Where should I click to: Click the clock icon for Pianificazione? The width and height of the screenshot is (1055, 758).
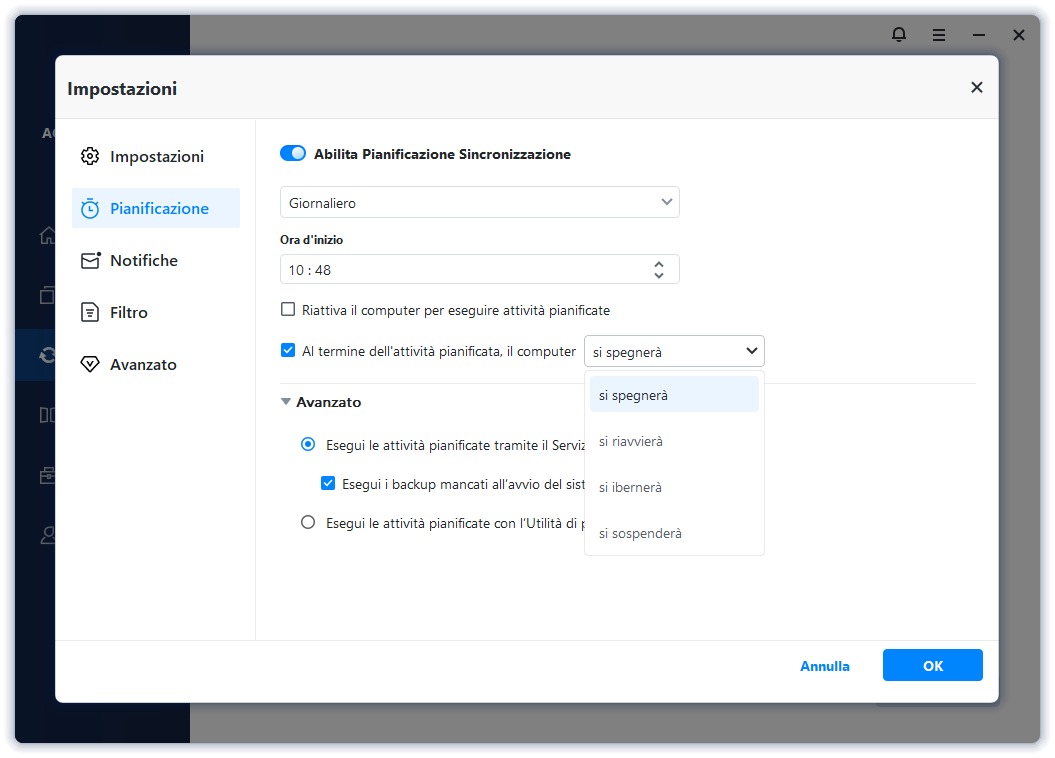click(90, 209)
